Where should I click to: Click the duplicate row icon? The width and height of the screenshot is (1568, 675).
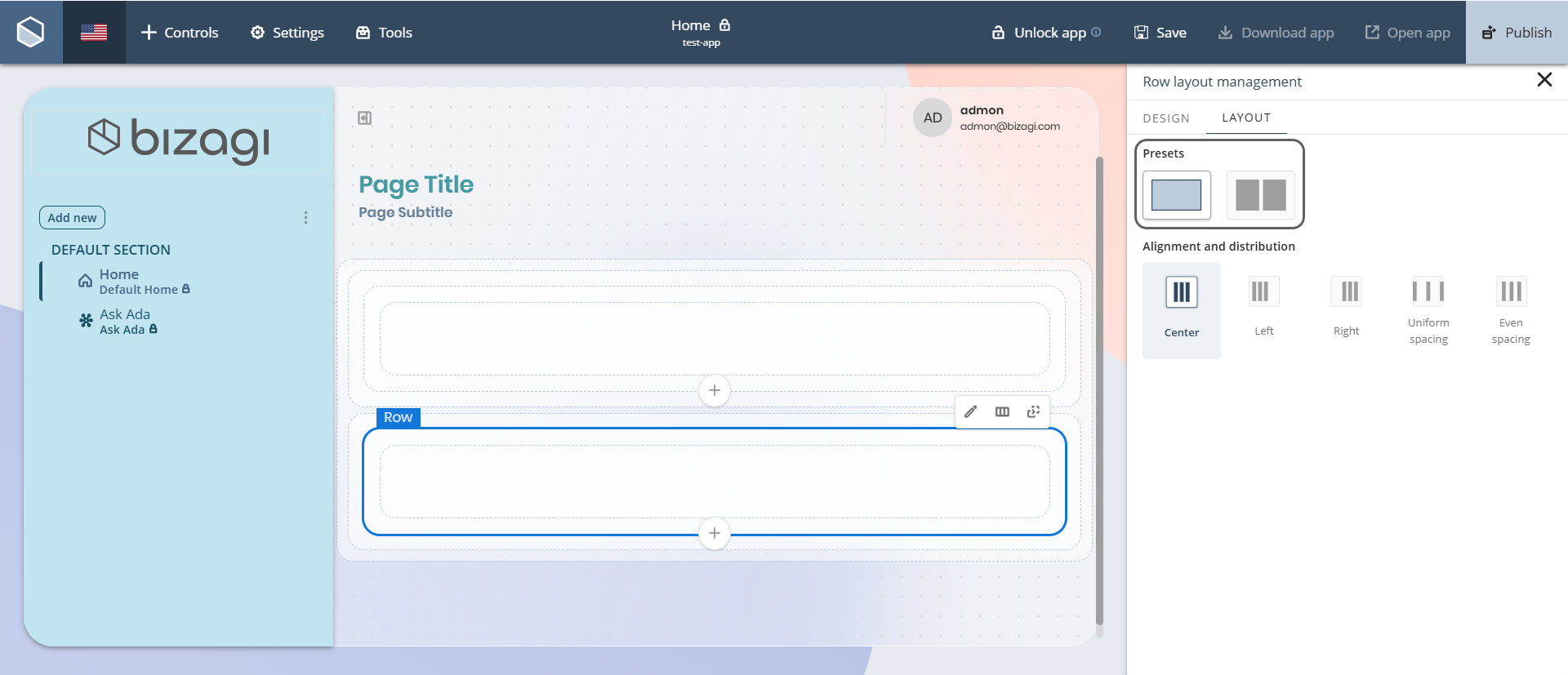[1033, 411]
